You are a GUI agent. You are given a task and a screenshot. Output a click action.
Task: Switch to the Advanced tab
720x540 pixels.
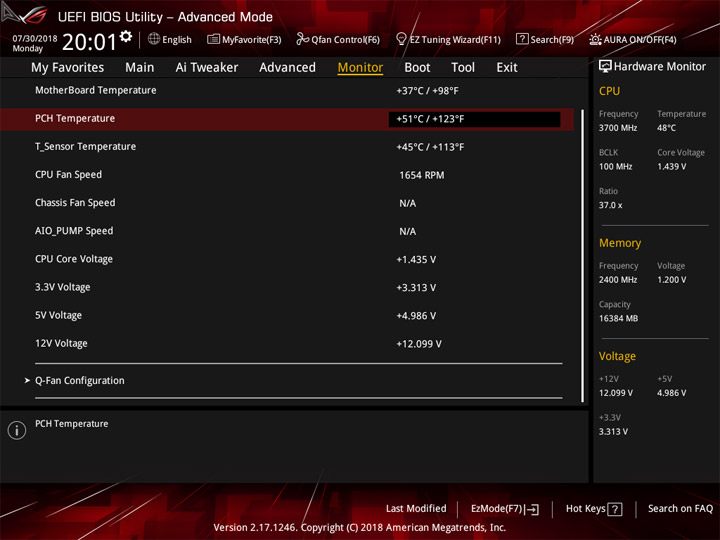[x=287, y=68]
